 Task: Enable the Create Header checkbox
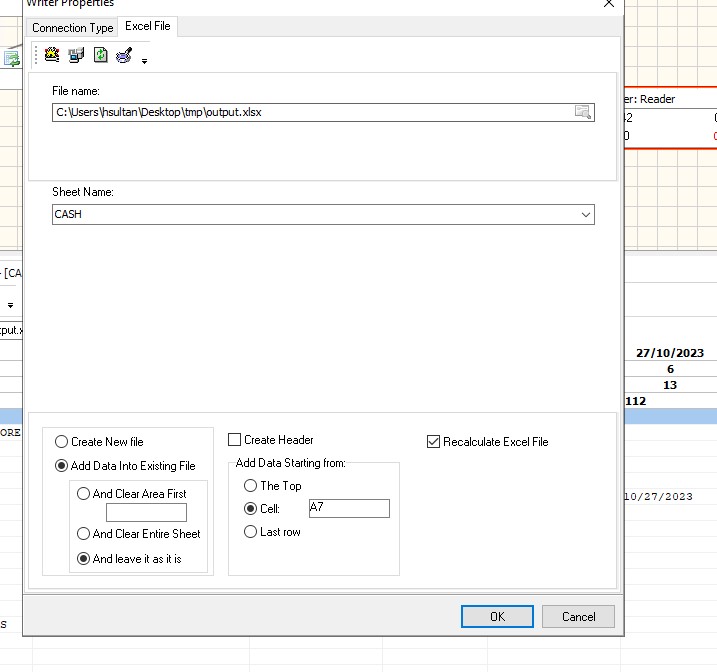(x=271, y=440)
